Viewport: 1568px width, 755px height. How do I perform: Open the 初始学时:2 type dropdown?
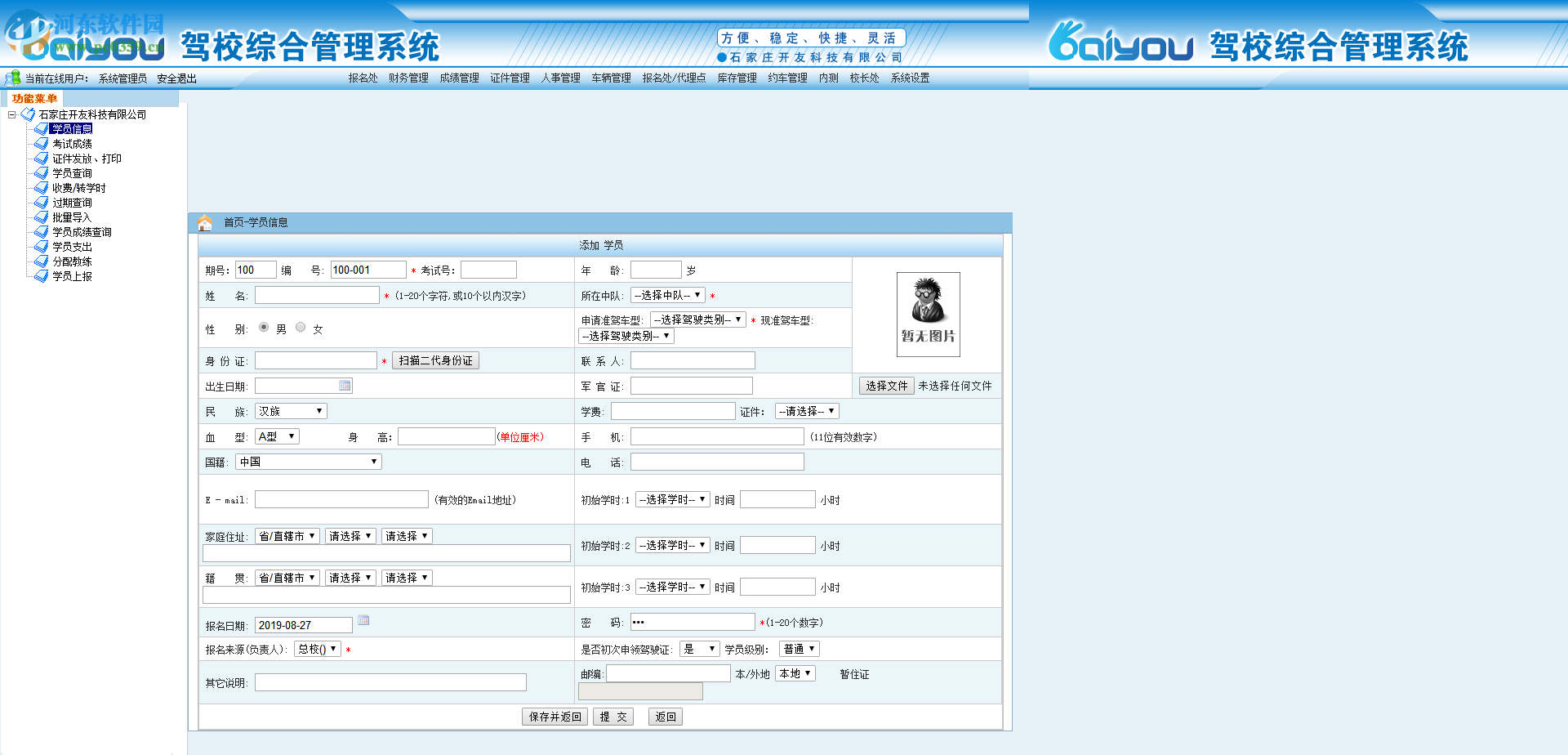(x=673, y=545)
